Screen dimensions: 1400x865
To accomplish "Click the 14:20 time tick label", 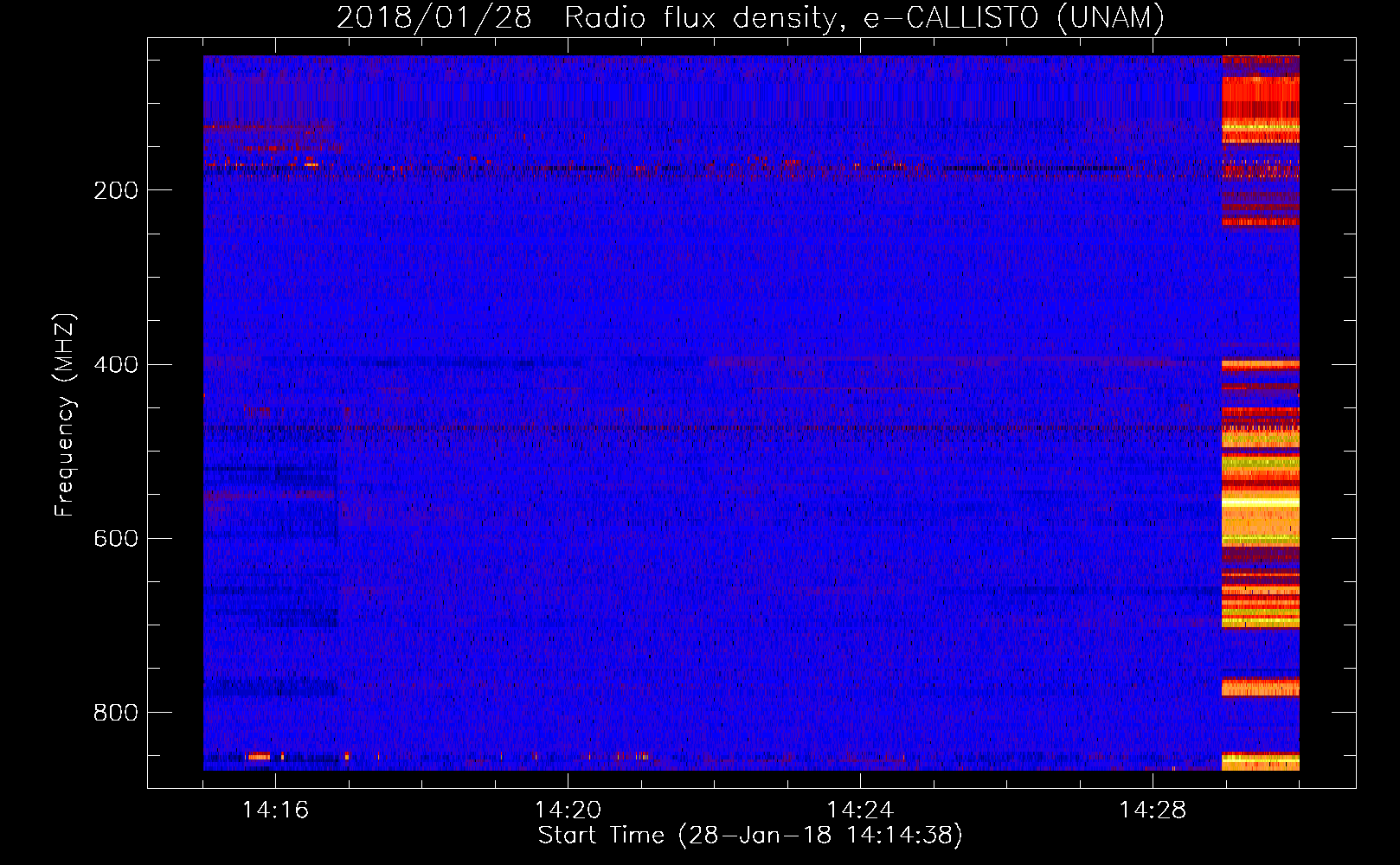I will click(568, 811).
